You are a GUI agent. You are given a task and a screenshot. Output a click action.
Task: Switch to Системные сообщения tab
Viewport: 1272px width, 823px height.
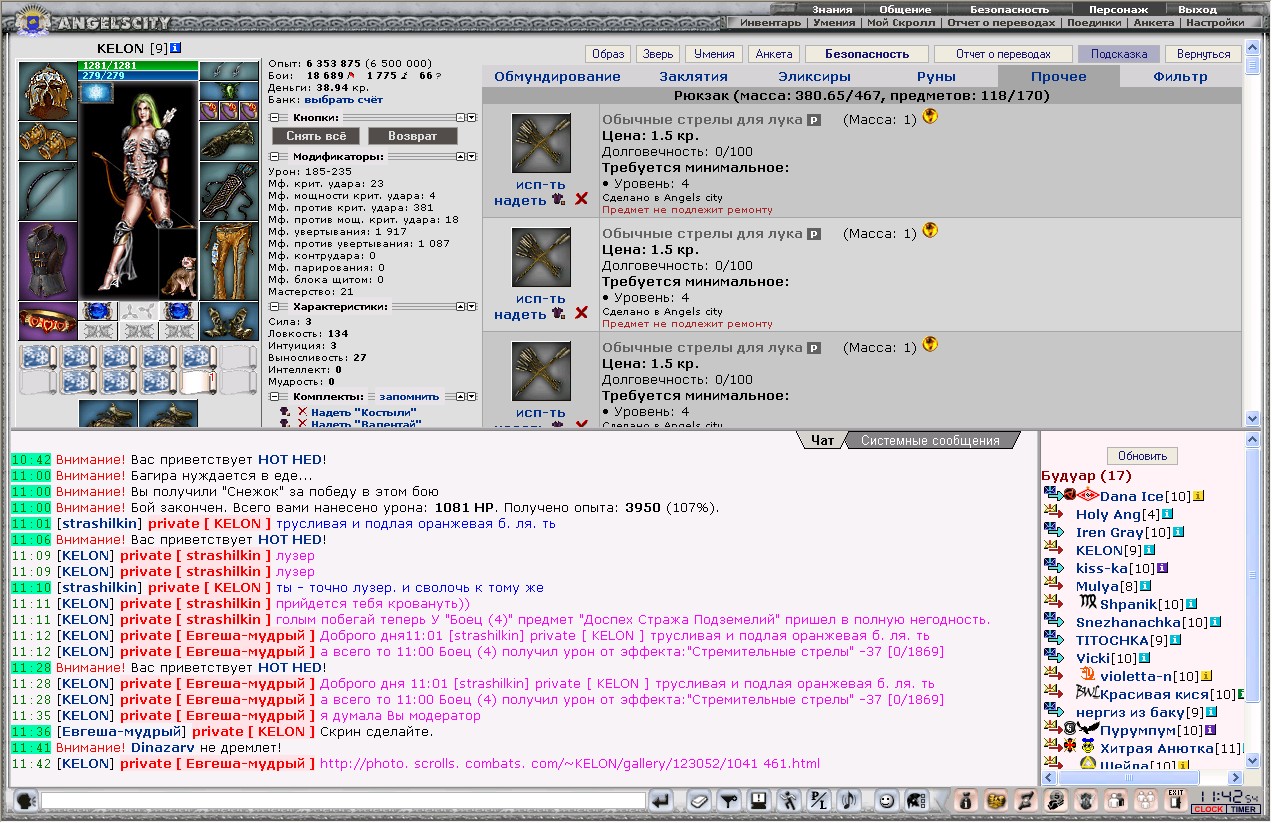(x=930, y=440)
